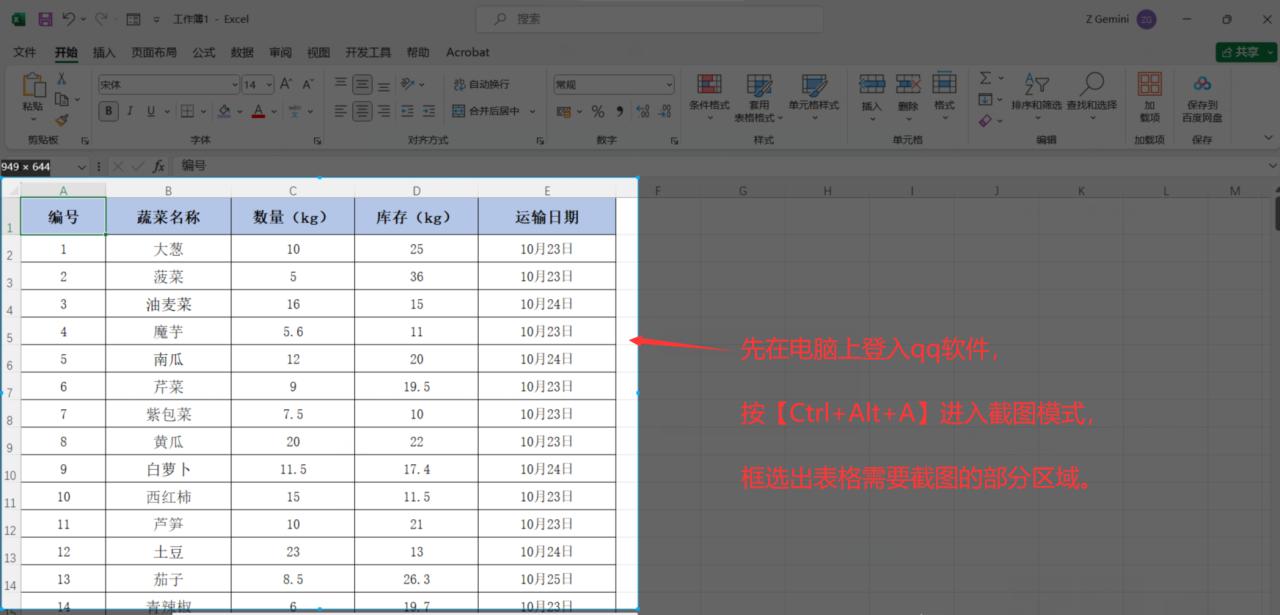Viewport: 1280px width, 615px height.
Task: Switch to the 数据 (Data) tab
Action: [242, 52]
